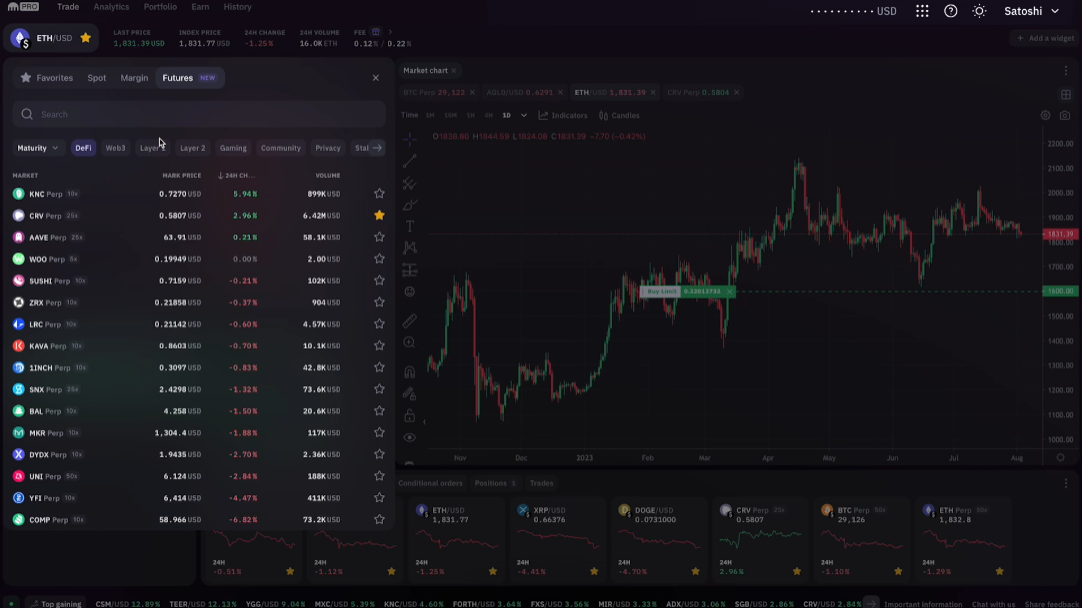Select the Layer 2 category filter

[x=193, y=148]
